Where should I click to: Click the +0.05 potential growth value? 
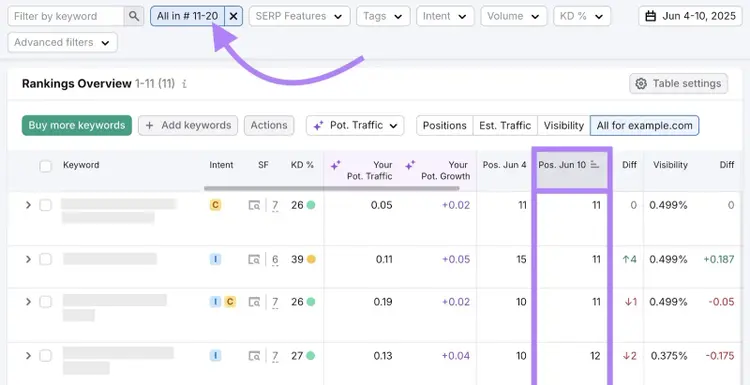[x=456, y=259]
